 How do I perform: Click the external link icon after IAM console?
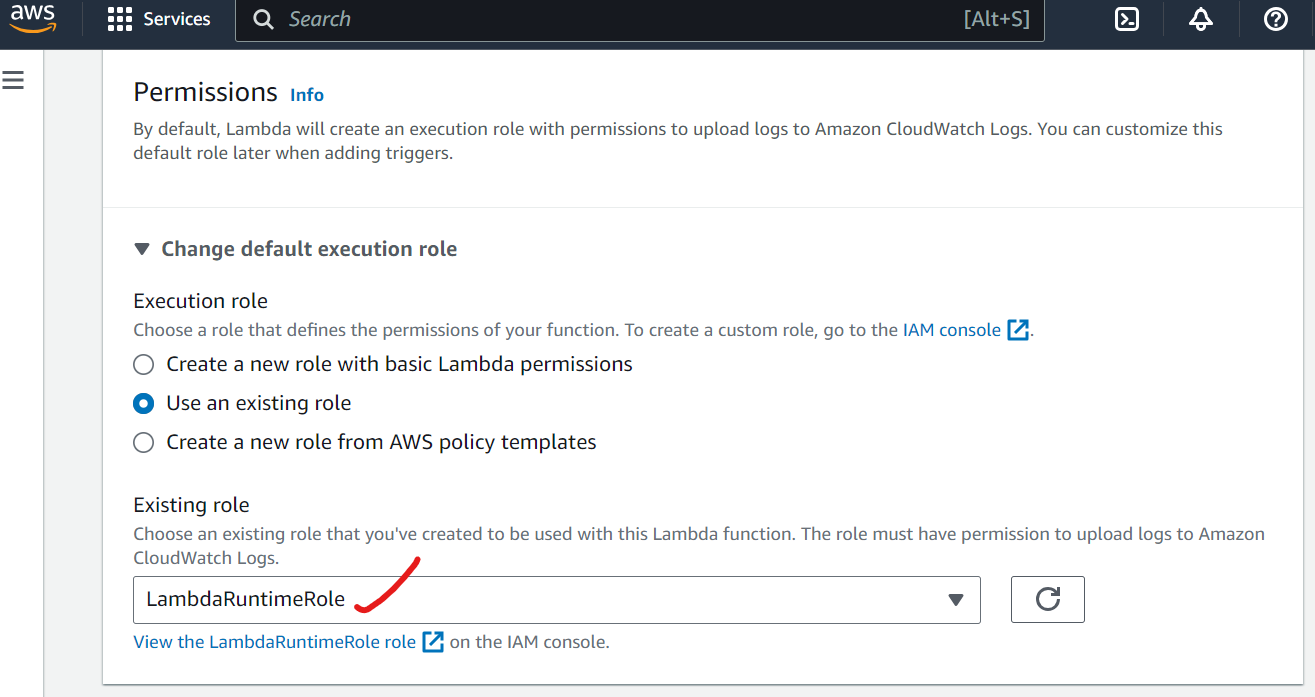tap(1018, 330)
